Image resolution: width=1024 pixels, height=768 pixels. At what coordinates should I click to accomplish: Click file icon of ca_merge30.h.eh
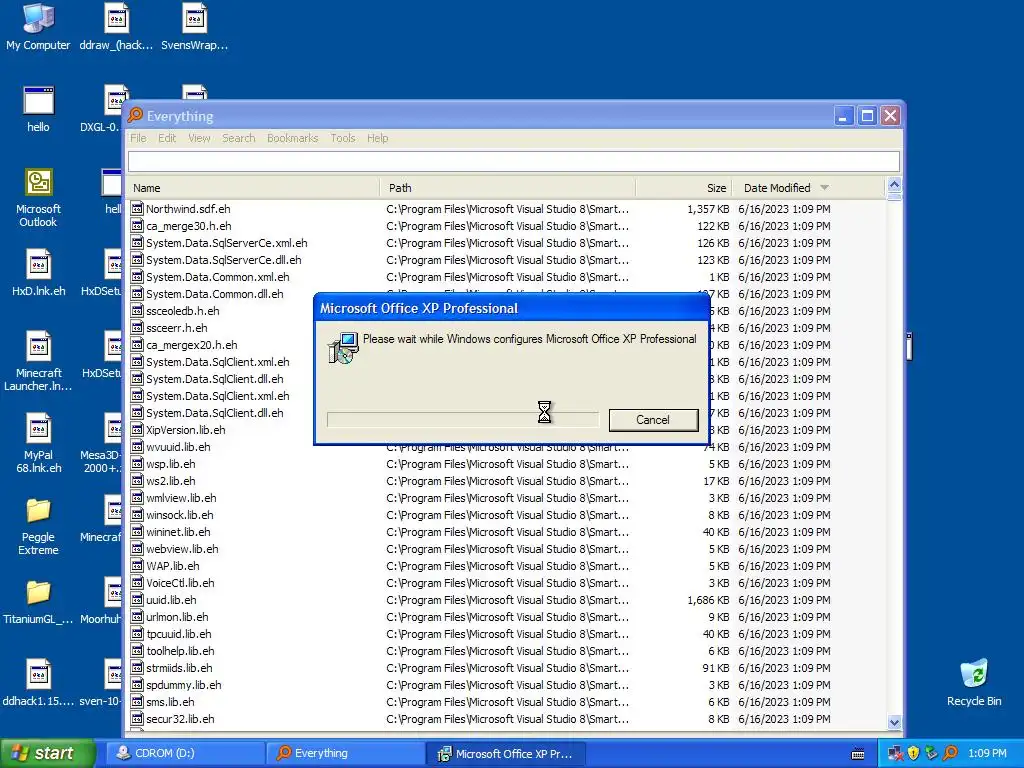pos(136,225)
